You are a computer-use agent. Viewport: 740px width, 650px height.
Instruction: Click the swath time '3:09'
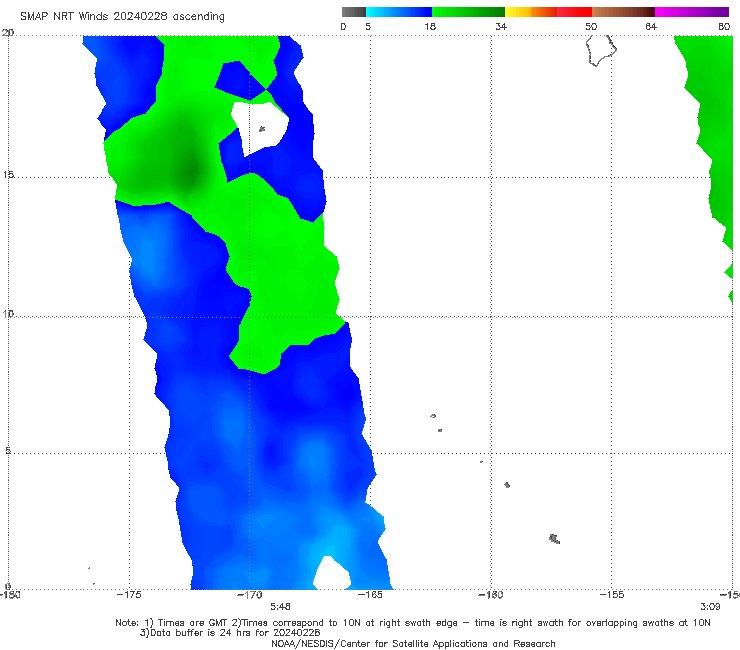click(x=710, y=606)
